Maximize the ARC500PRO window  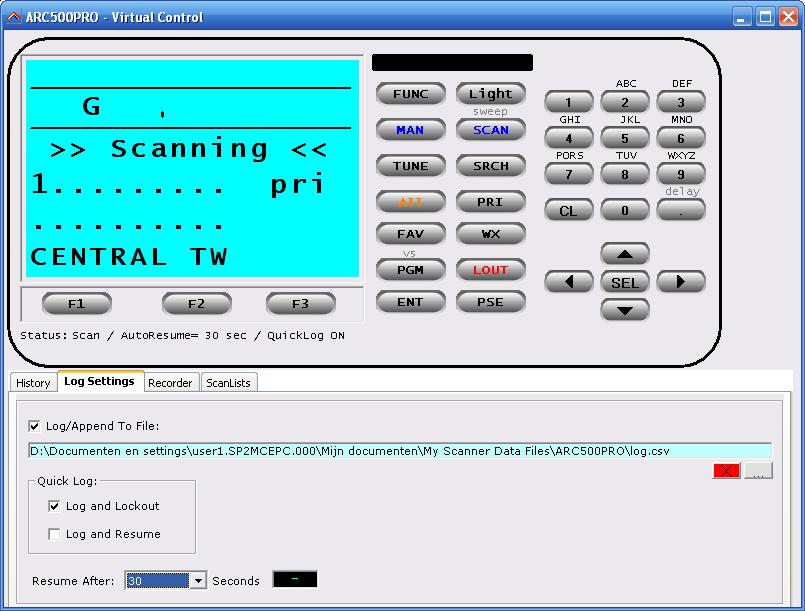pyautogui.click(x=765, y=17)
